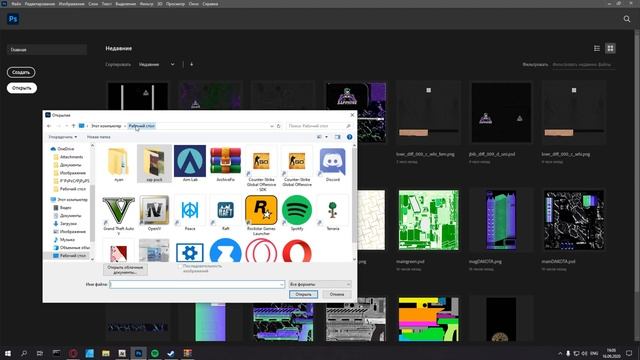Open the 'Файл' menu
This screenshot has width=640, height=360.
16,4
